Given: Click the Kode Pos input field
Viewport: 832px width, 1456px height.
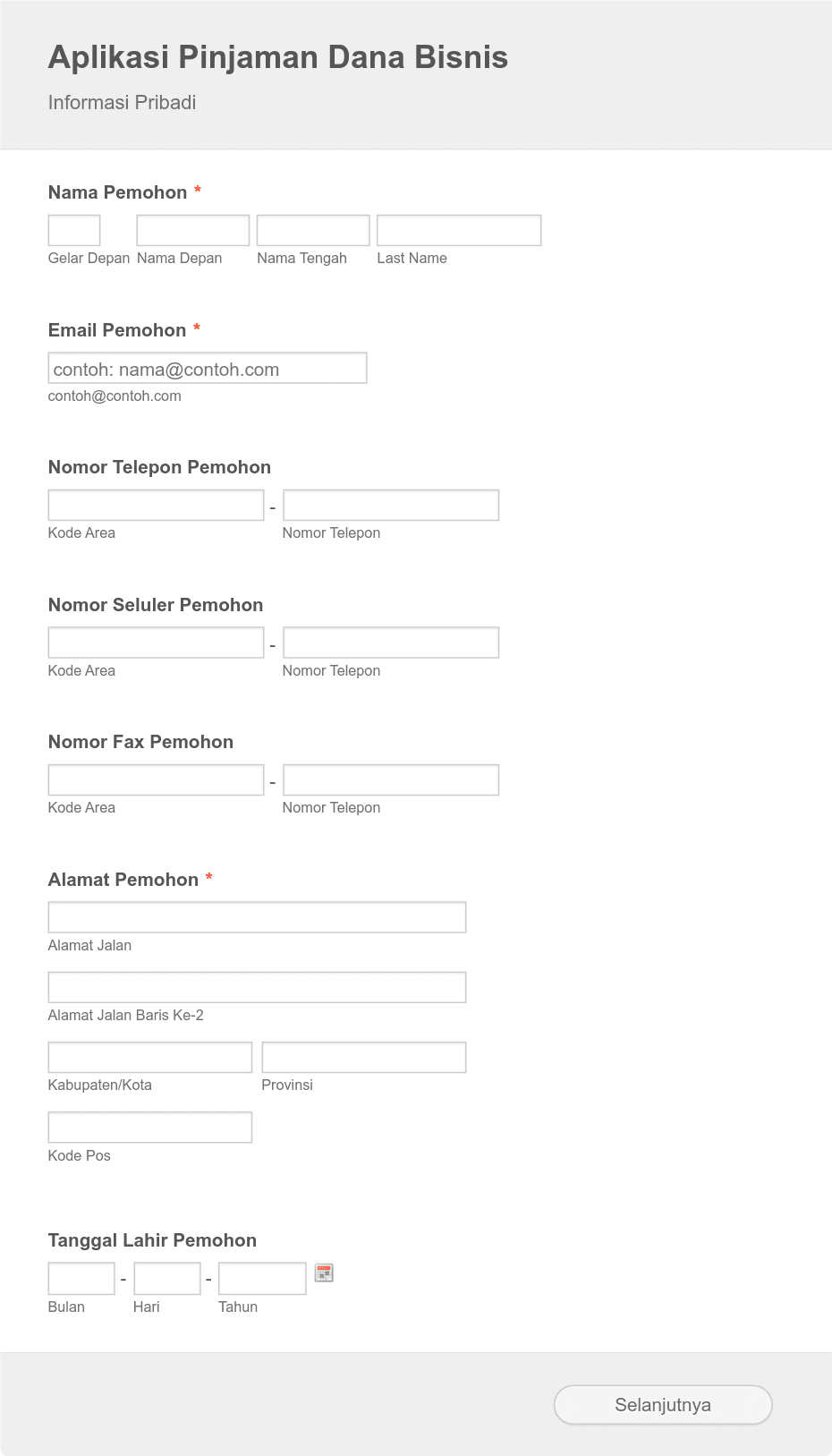Looking at the screenshot, I should [x=149, y=1127].
